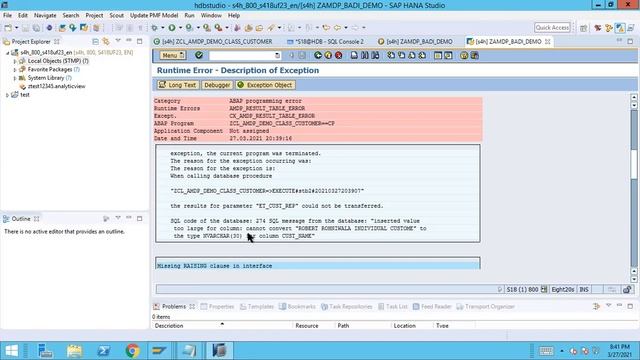Click the green checkmark Enter icon in SAP toolbar
640x360 pixels.
[x=199, y=55]
